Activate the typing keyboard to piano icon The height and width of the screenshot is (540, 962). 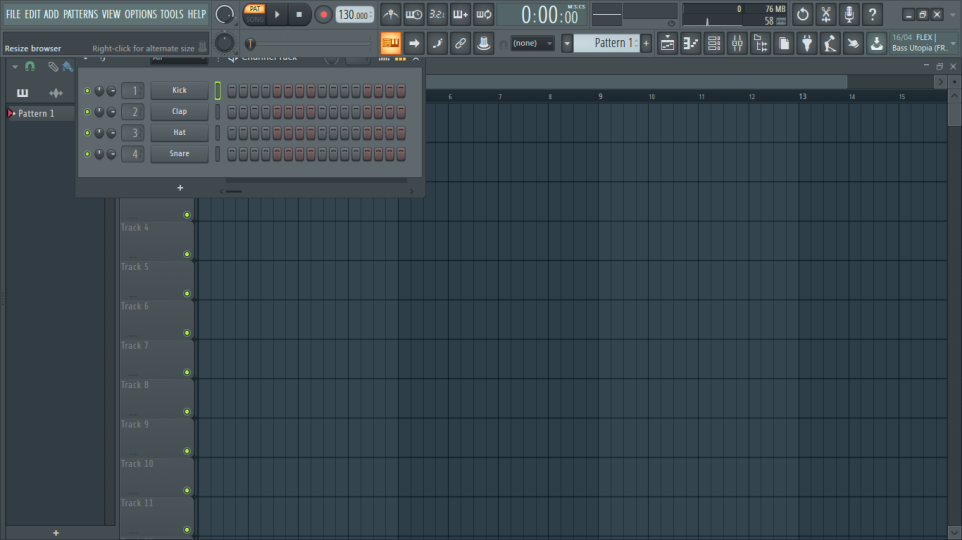[390, 43]
